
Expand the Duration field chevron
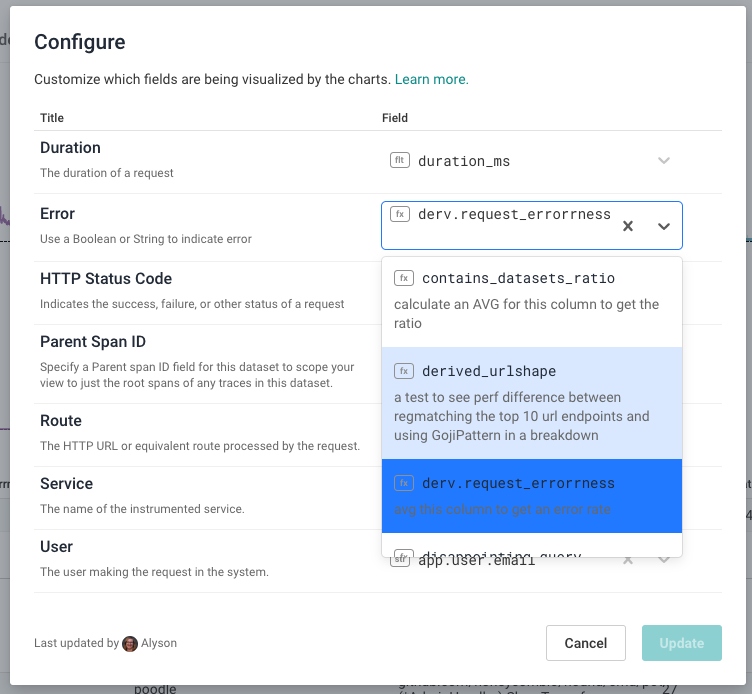pos(663,160)
